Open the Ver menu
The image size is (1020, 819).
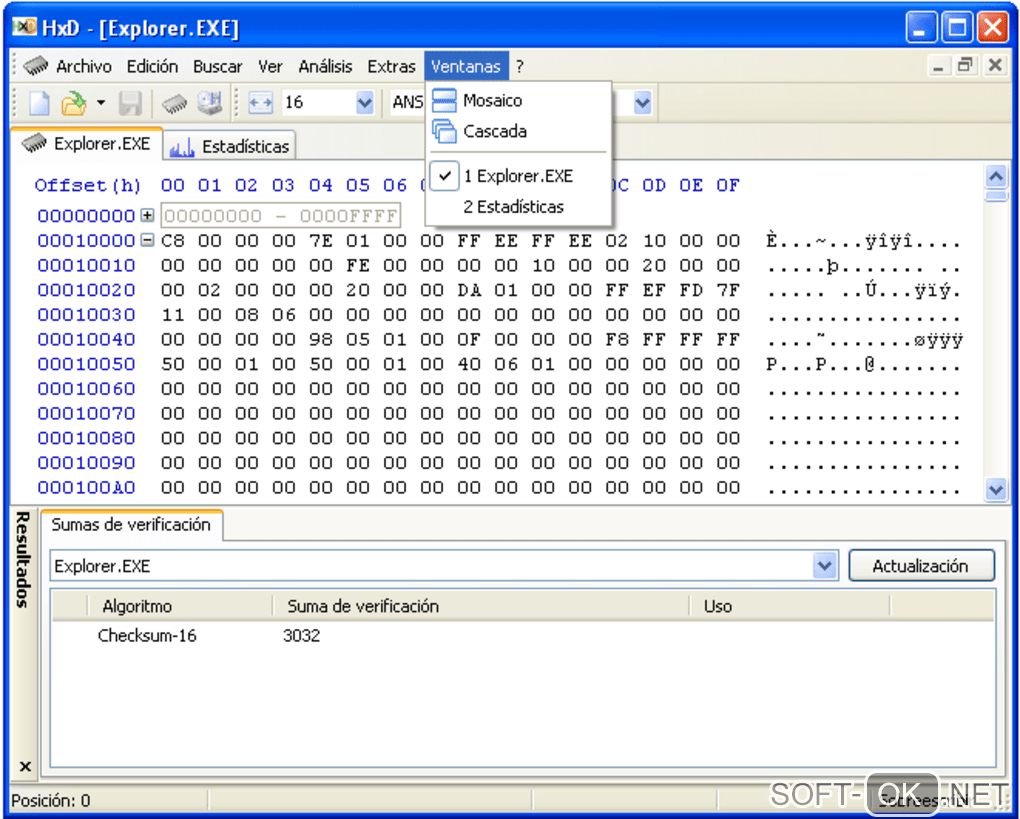pyautogui.click(x=270, y=66)
